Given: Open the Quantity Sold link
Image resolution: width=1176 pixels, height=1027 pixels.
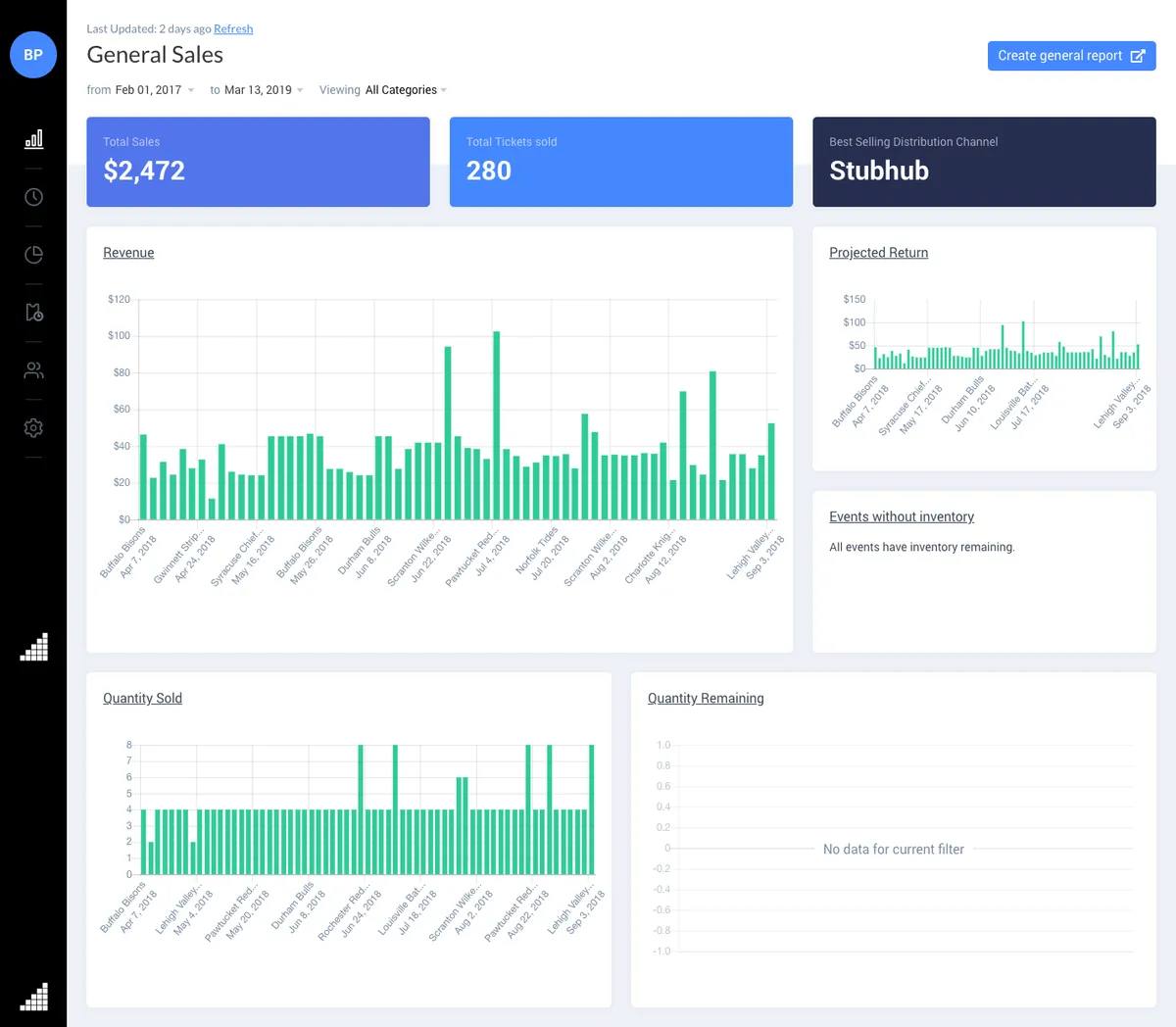Looking at the screenshot, I should [x=142, y=698].
